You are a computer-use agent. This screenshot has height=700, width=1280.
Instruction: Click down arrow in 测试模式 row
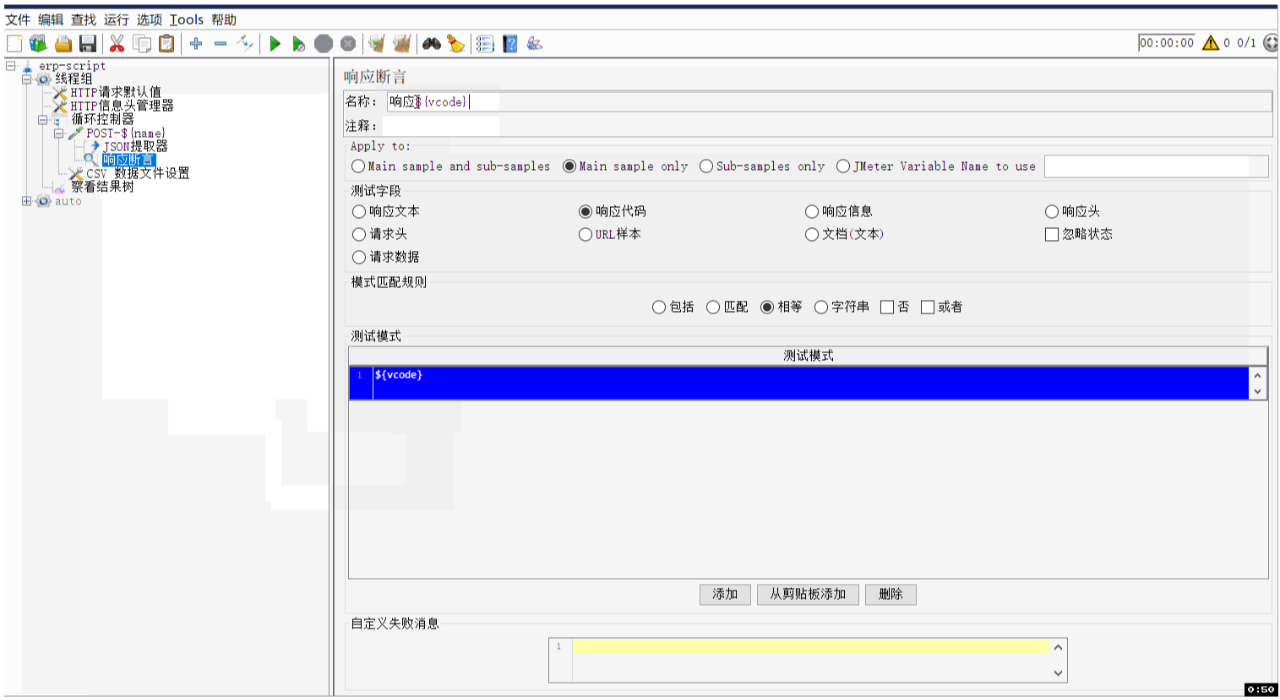click(1258, 392)
